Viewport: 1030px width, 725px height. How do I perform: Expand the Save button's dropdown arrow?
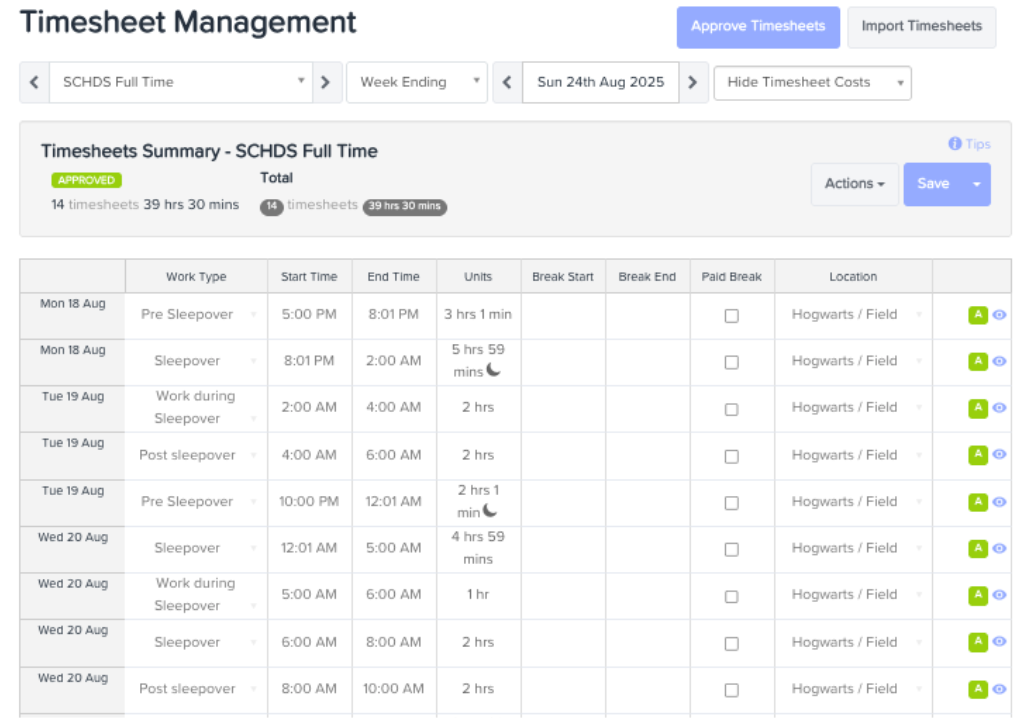[x=977, y=184]
